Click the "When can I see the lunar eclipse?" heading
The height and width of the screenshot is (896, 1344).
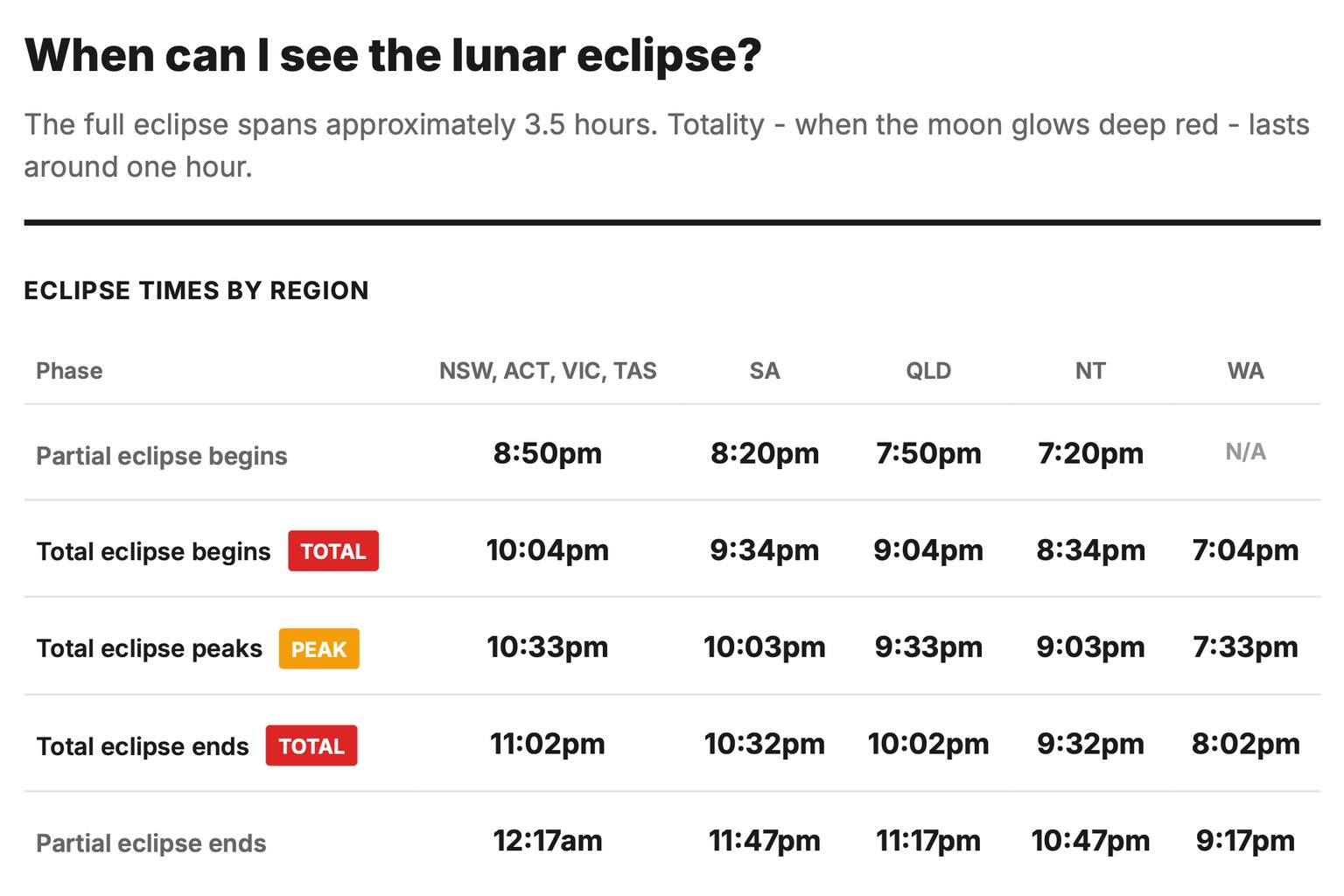[x=393, y=55]
